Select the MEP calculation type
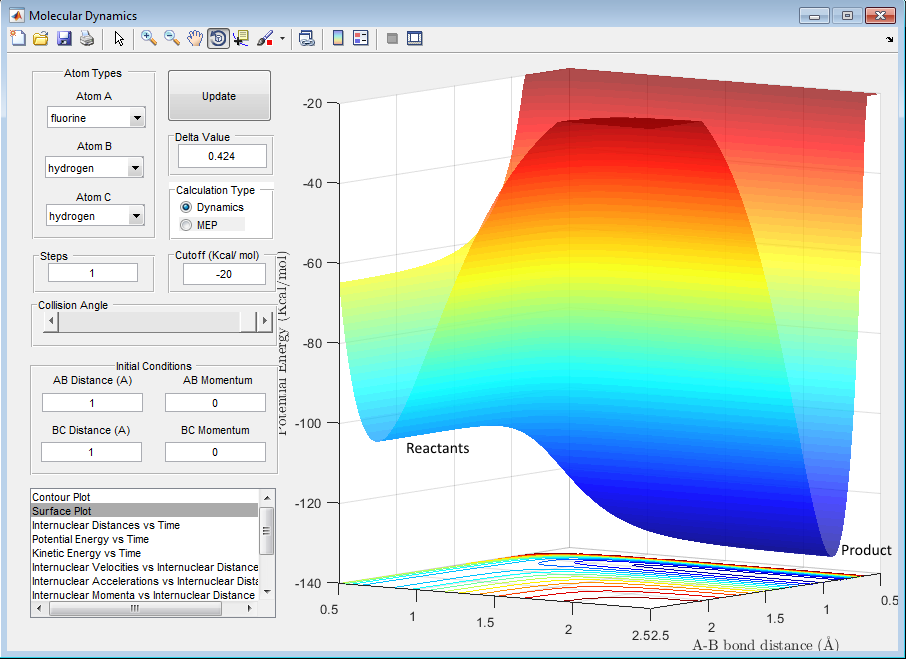Image resolution: width=907 pixels, height=659 pixels. point(186,225)
